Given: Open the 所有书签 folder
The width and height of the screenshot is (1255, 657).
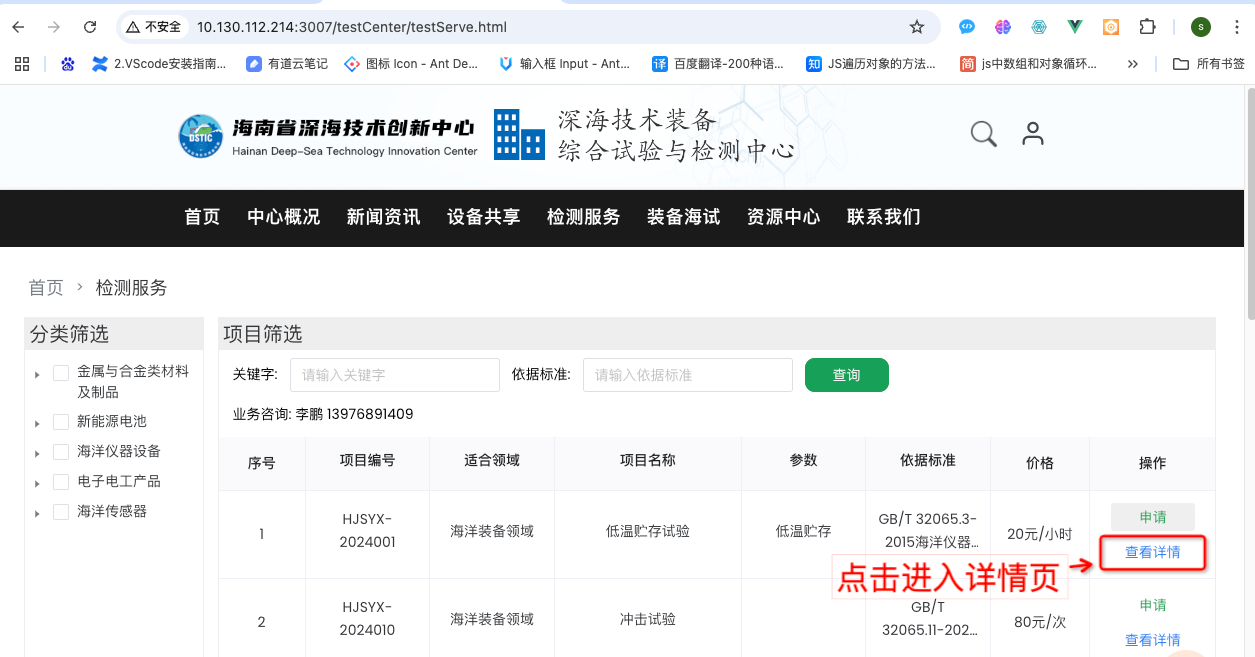Looking at the screenshot, I should (1209, 64).
